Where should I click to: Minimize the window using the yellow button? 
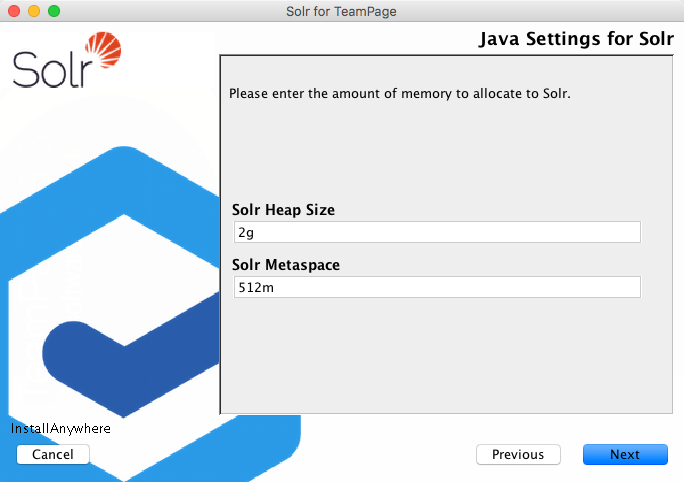pos(33,10)
